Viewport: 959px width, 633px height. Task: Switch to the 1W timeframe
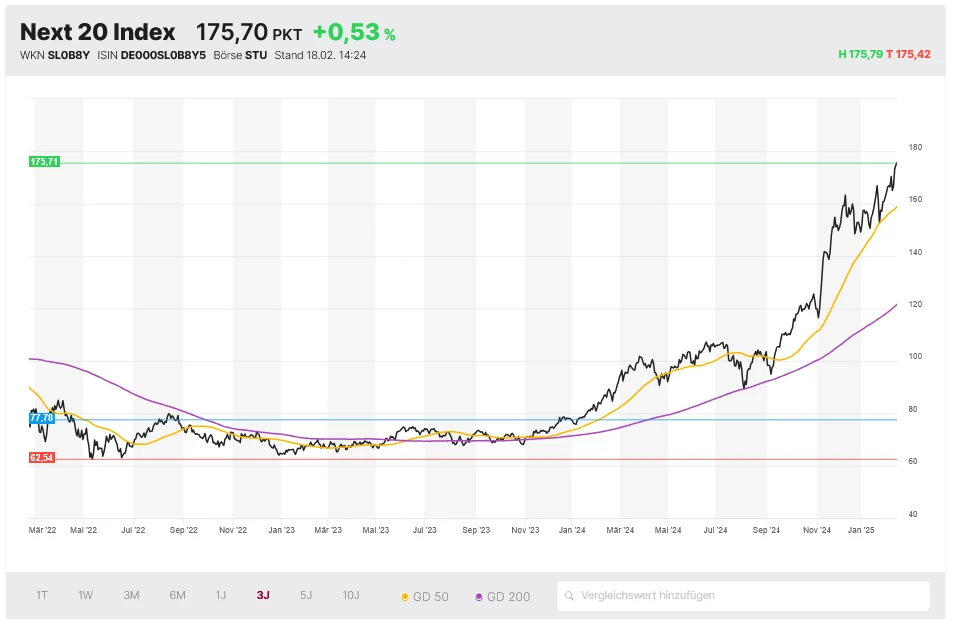[85, 595]
